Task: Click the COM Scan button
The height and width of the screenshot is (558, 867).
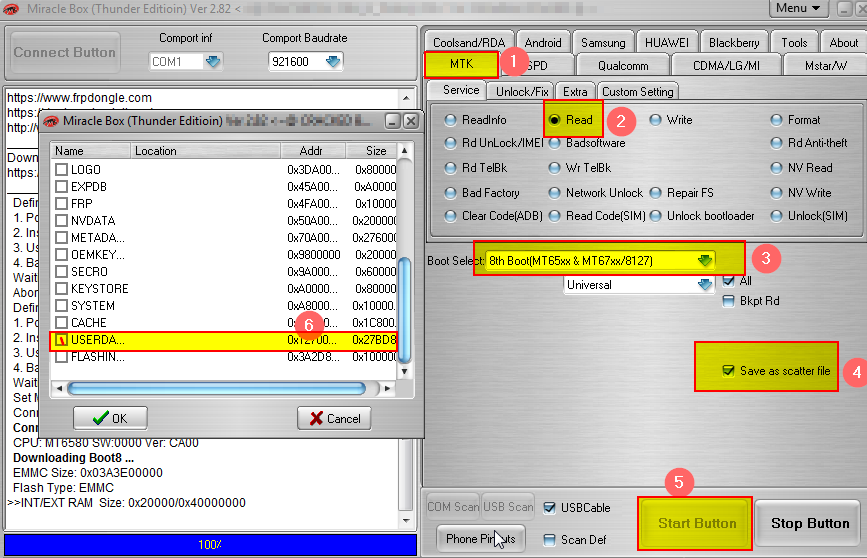Action: pyautogui.click(x=453, y=507)
